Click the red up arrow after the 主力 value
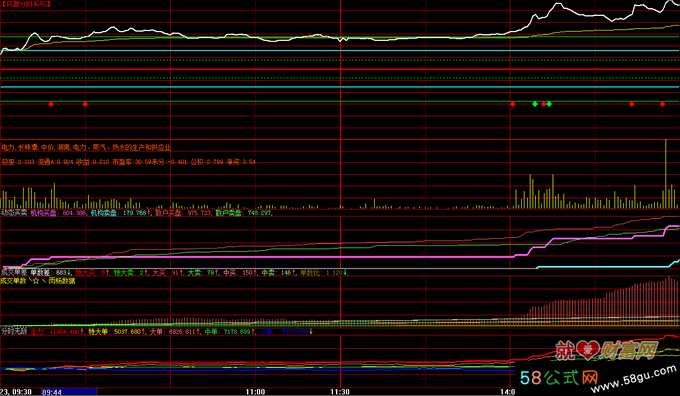 click(x=83, y=332)
